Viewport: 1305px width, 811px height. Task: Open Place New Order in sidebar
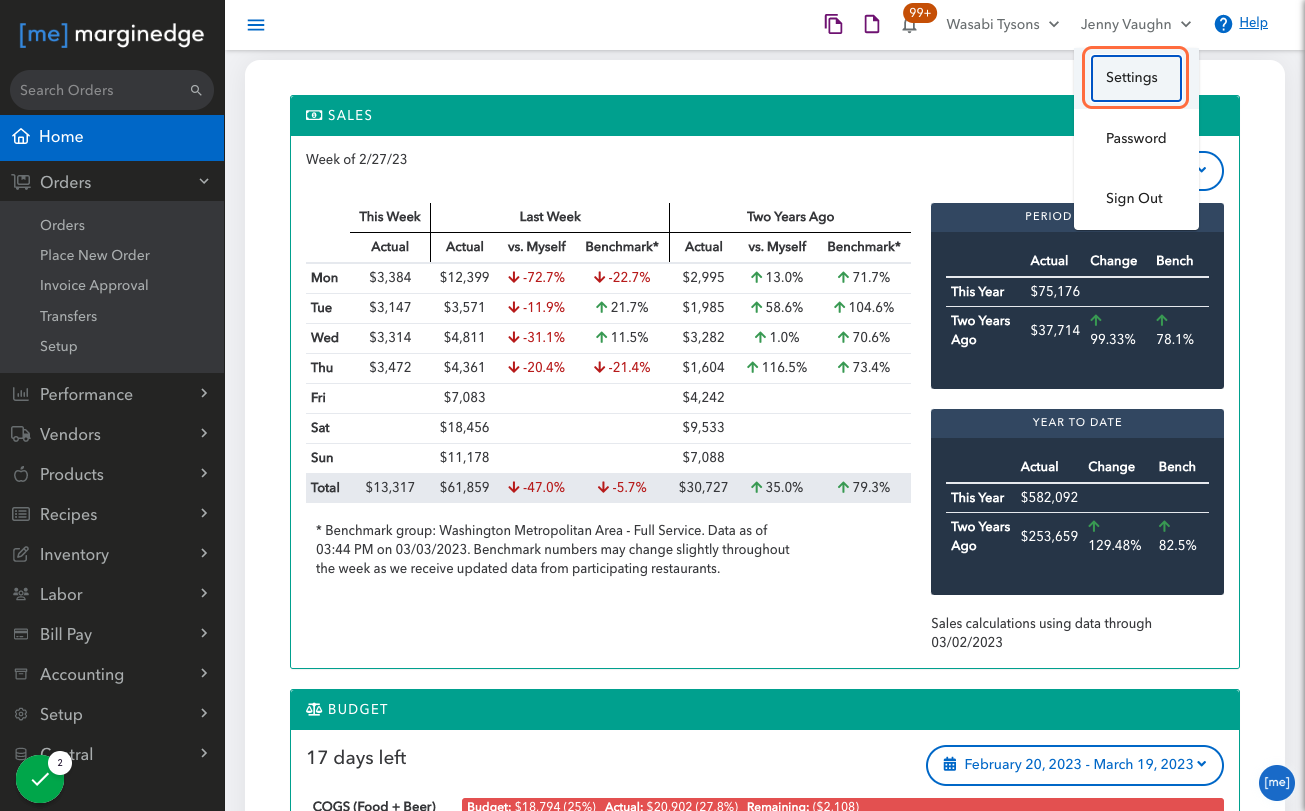coord(95,255)
